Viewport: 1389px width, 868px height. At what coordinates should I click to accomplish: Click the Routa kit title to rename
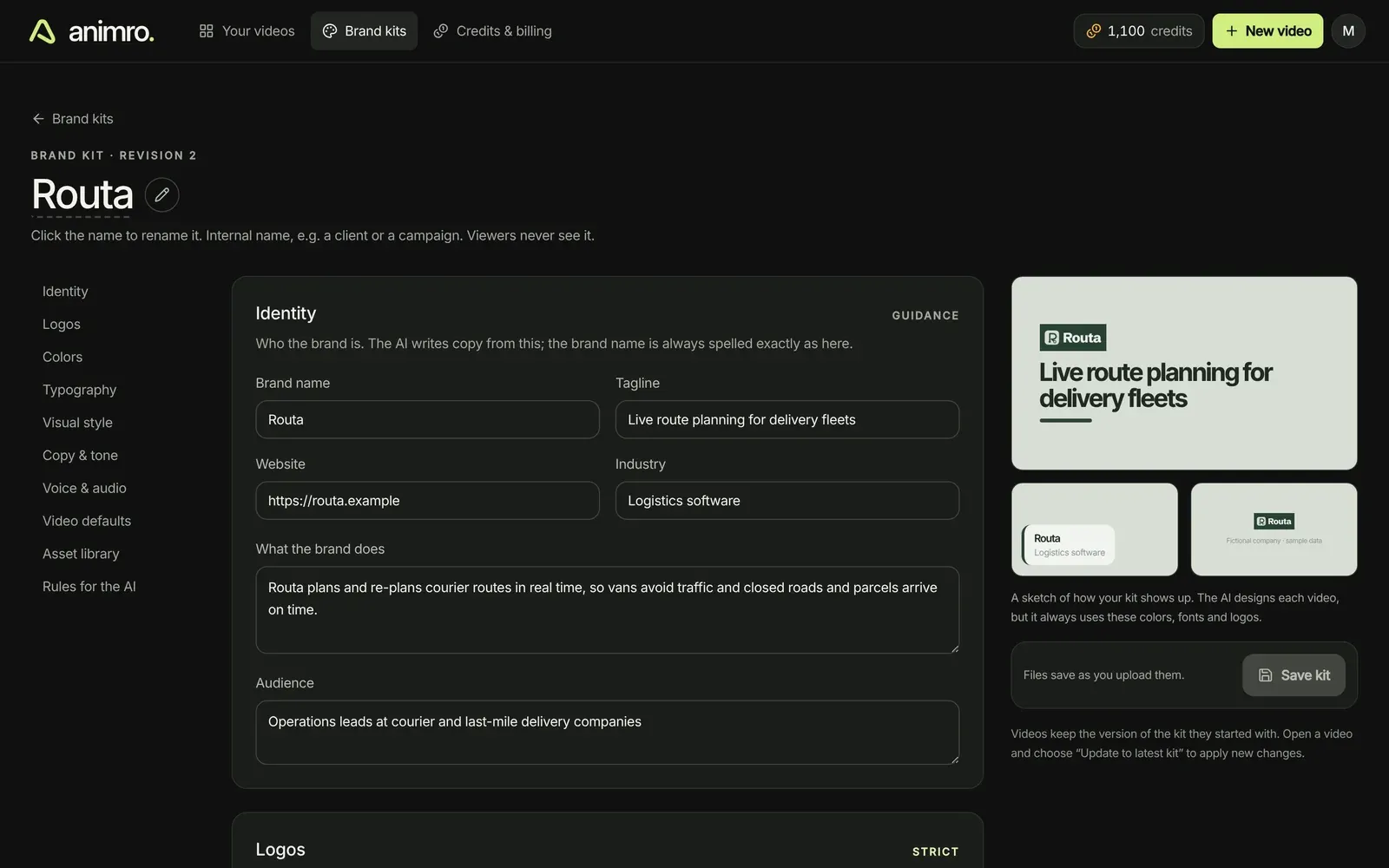pos(82,194)
